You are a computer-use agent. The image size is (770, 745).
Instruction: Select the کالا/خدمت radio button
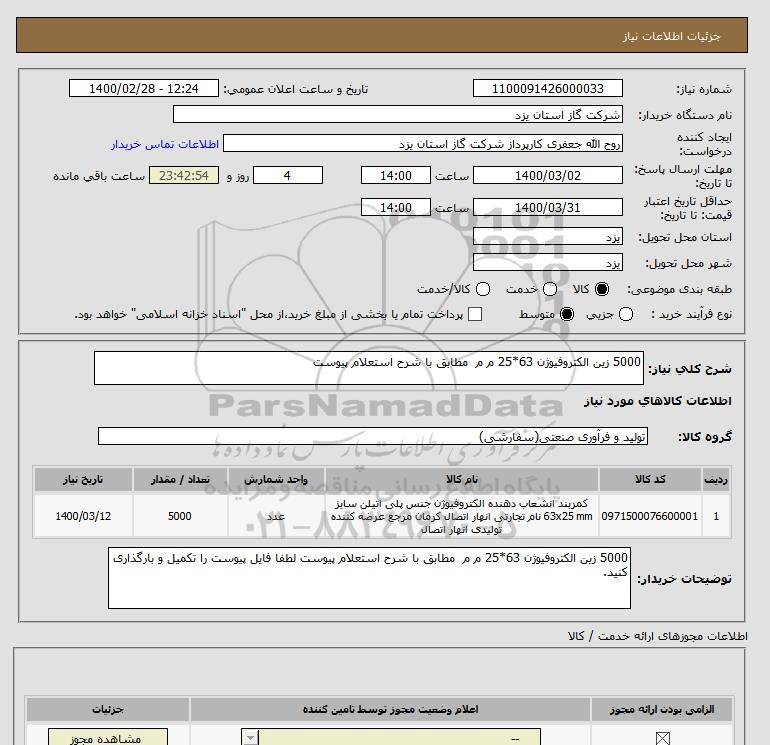pos(483,289)
